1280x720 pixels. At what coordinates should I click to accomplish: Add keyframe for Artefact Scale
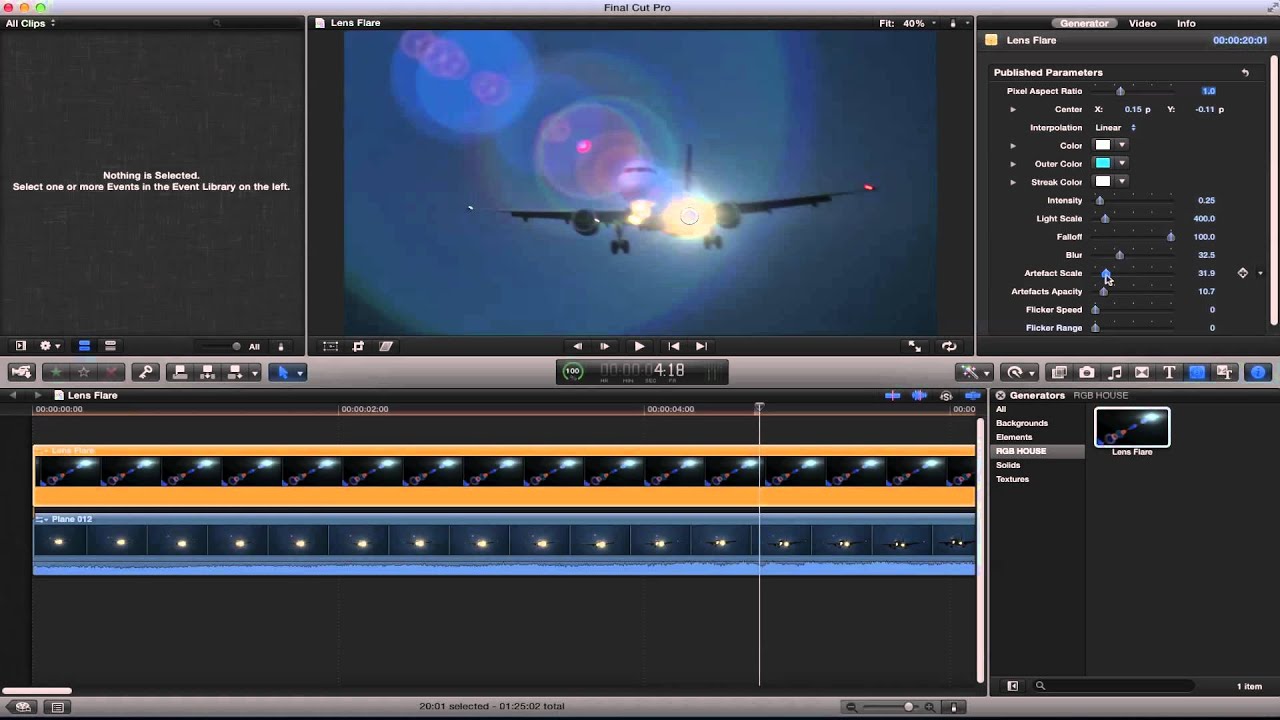click(1243, 273)
